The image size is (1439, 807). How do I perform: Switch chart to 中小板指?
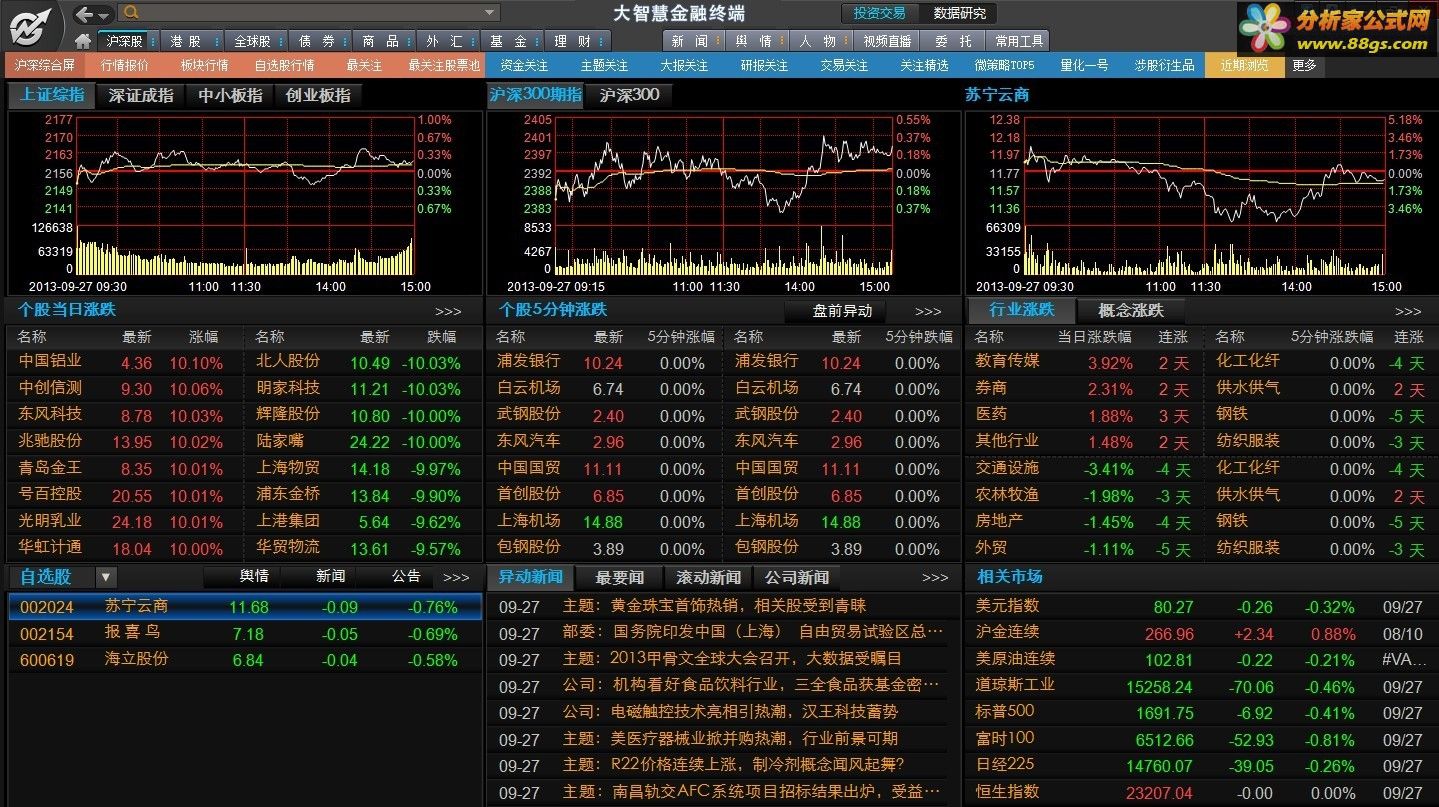click(230, 95)
